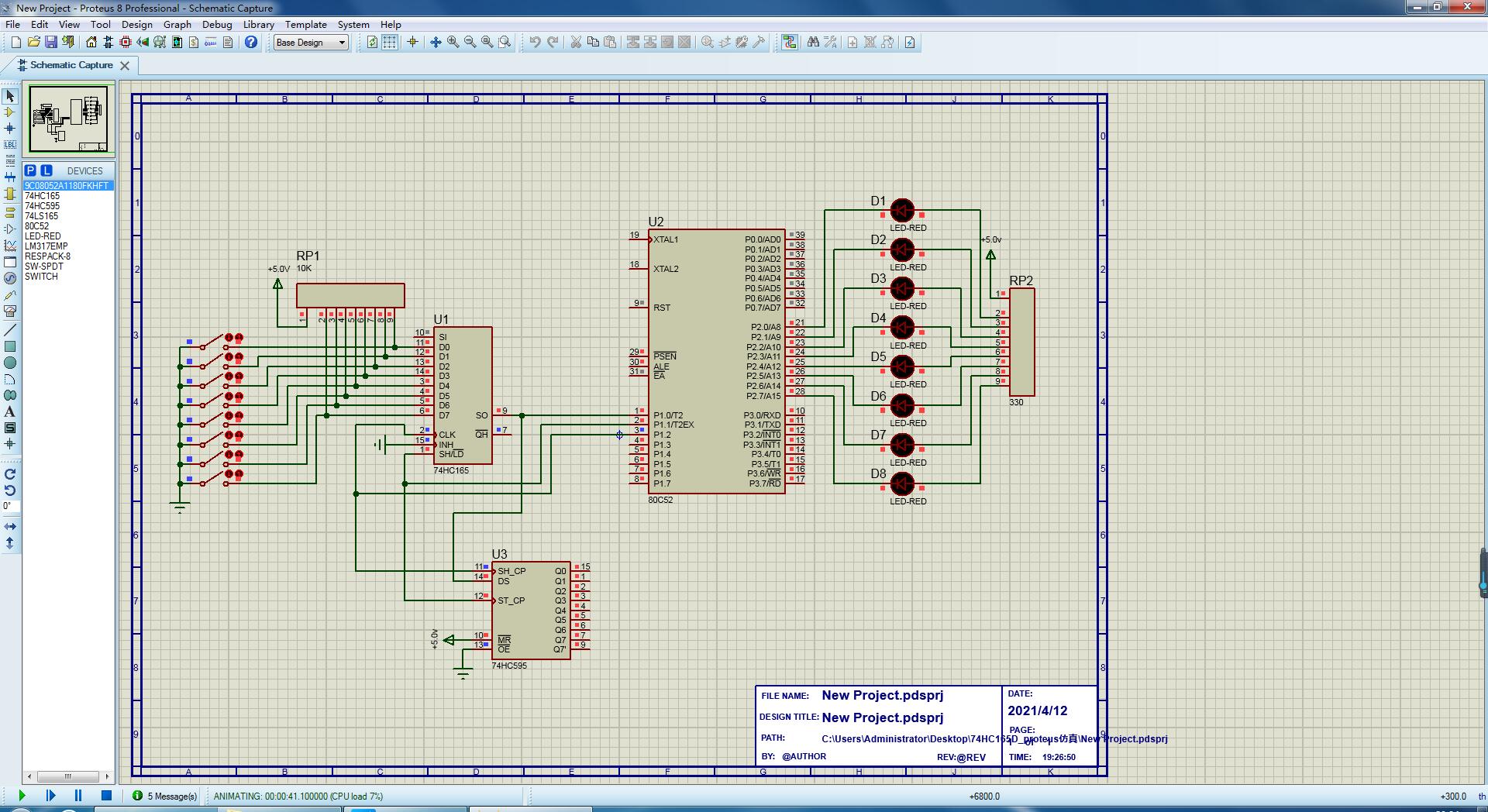The image size is (1488, 812).
Task: Choose the Generator mode tool
Action: (x=10, y=278)
